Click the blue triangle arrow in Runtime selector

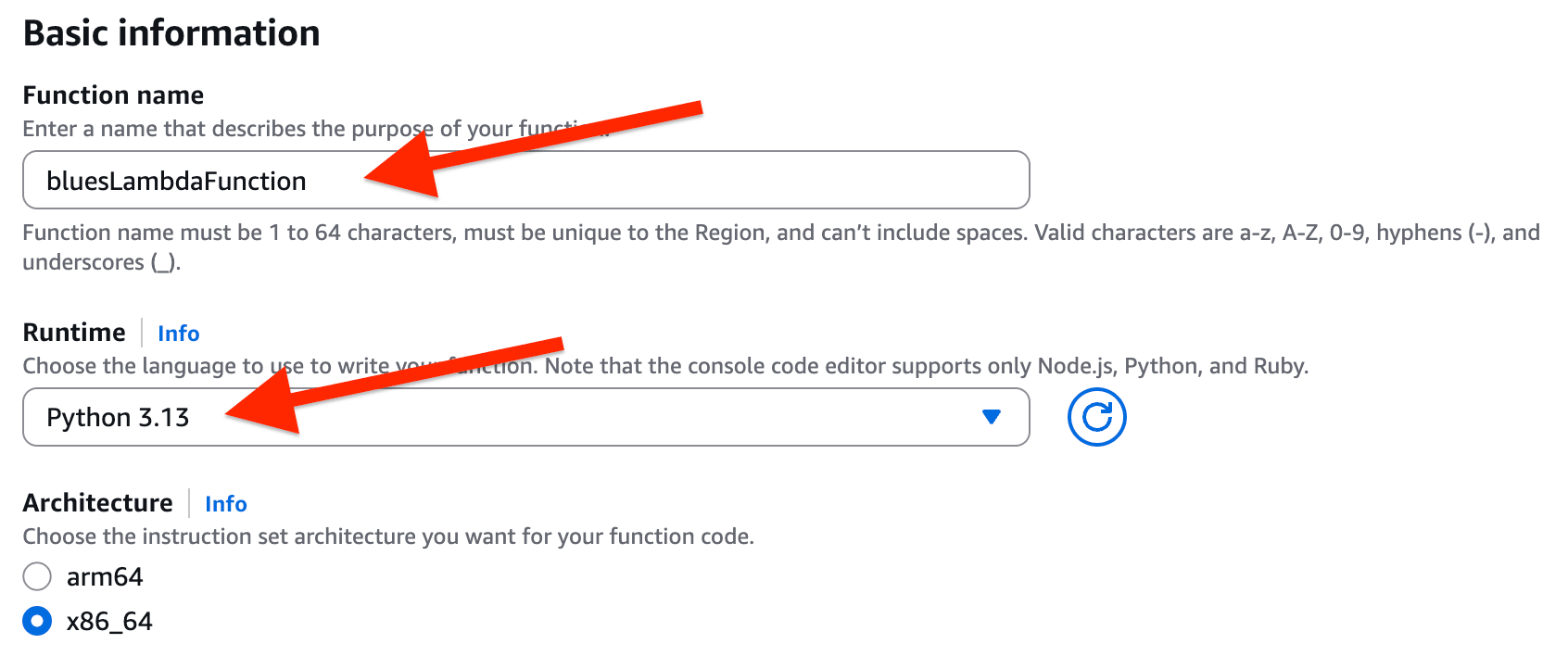(992, 417)
